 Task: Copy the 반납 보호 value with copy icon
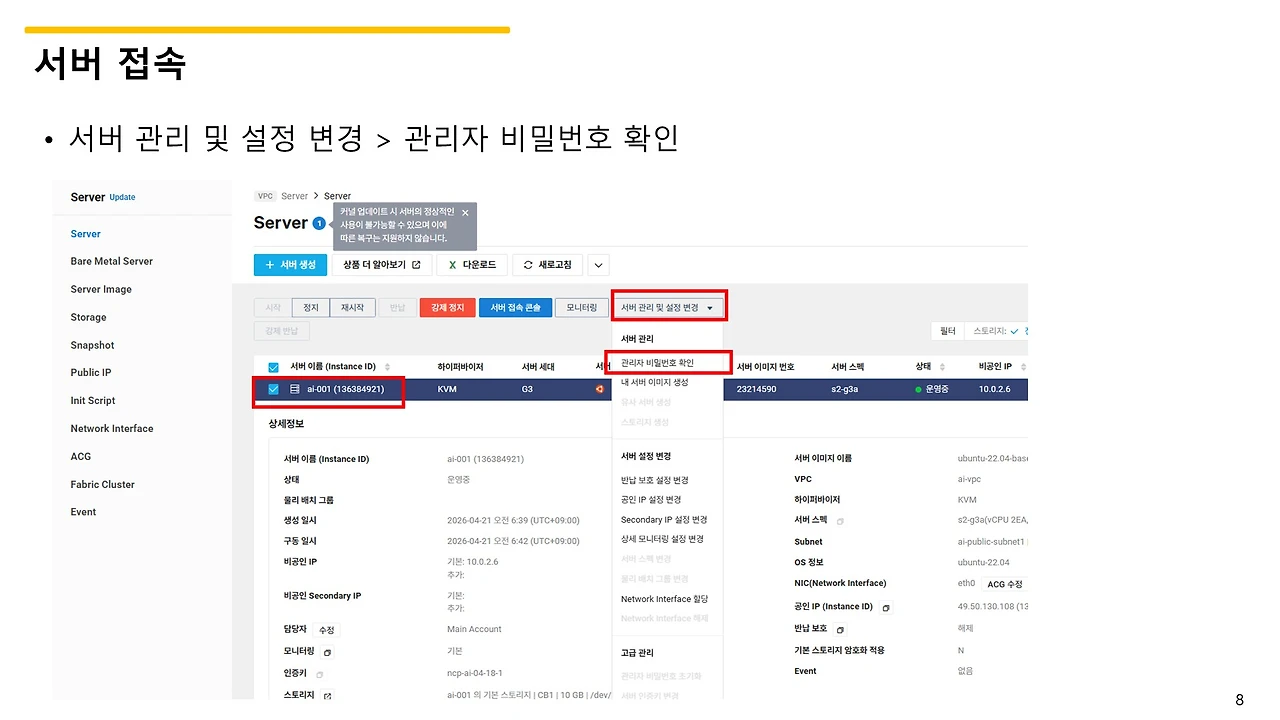point(840,629)
